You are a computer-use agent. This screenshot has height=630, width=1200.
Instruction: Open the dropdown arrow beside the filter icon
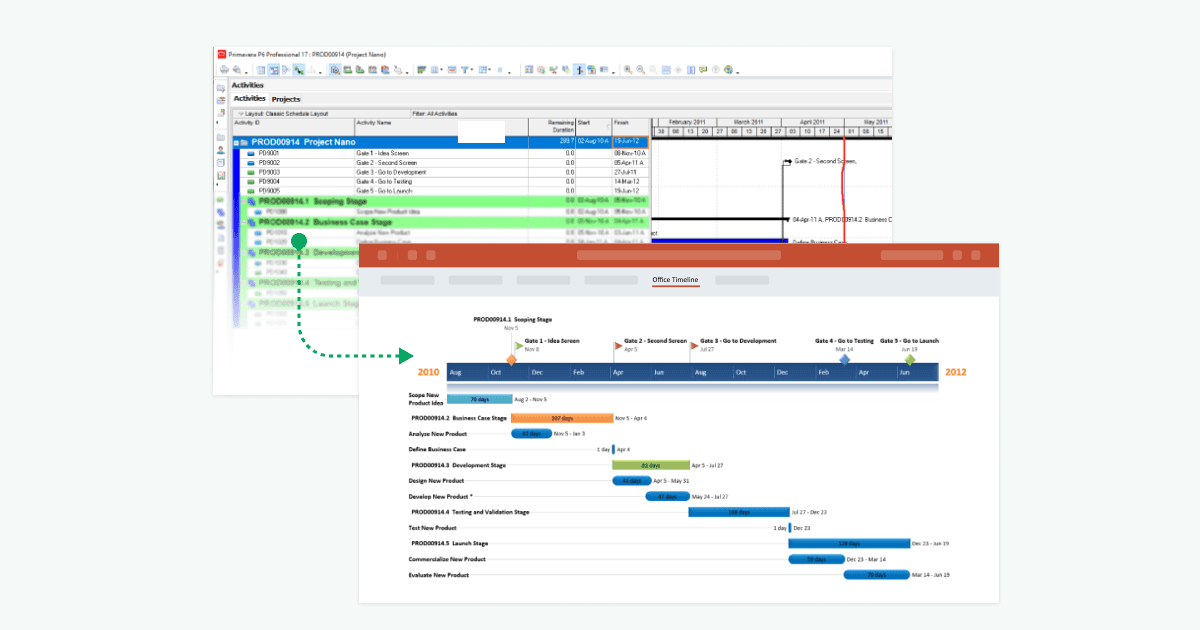471,70
